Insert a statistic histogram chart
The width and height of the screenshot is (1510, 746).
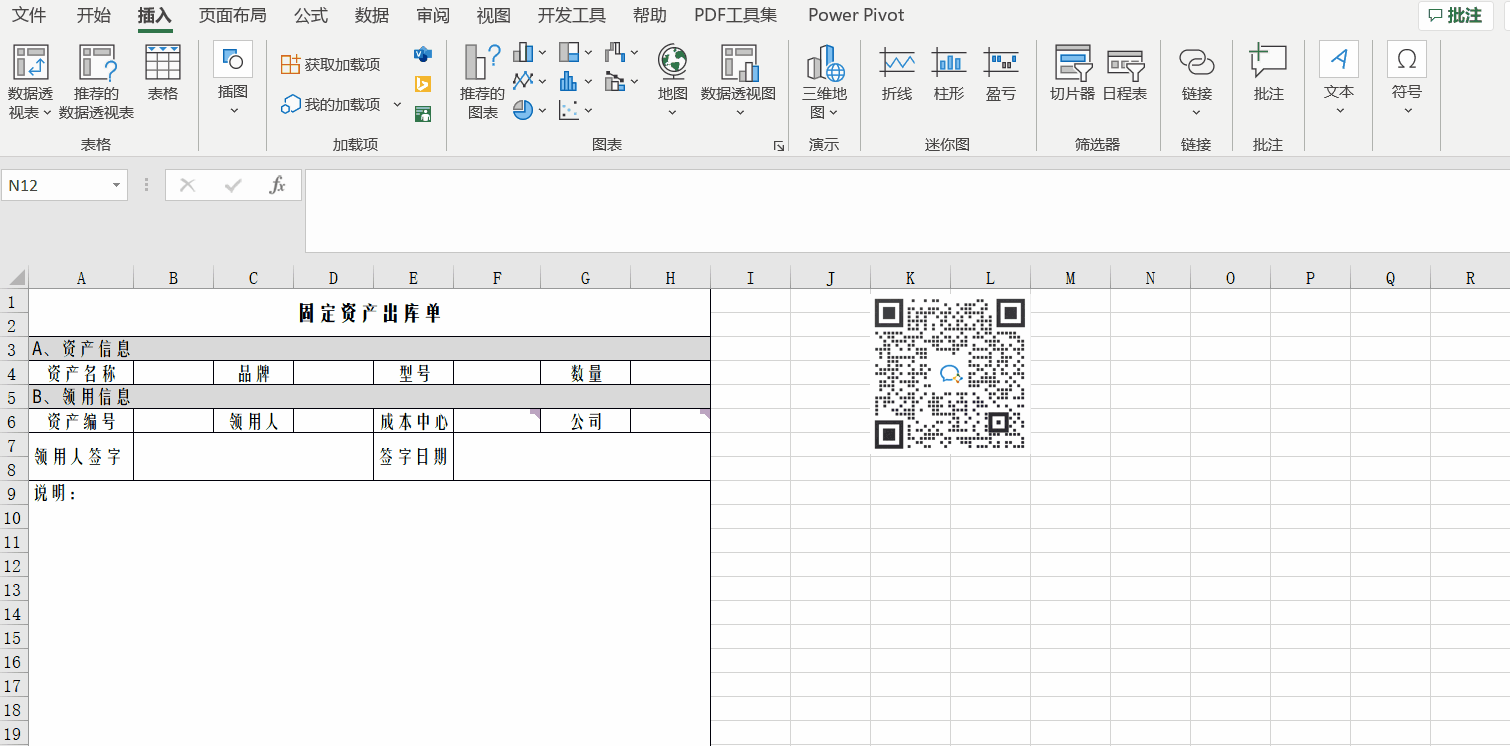569,81
